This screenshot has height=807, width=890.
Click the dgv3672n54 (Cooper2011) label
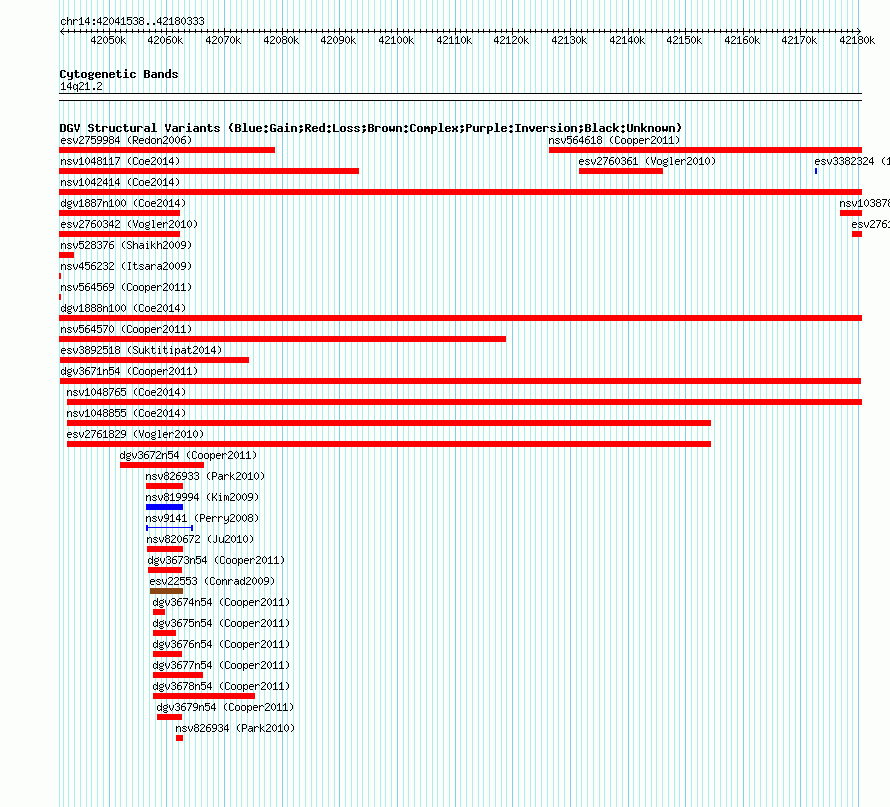pos(188,455)
